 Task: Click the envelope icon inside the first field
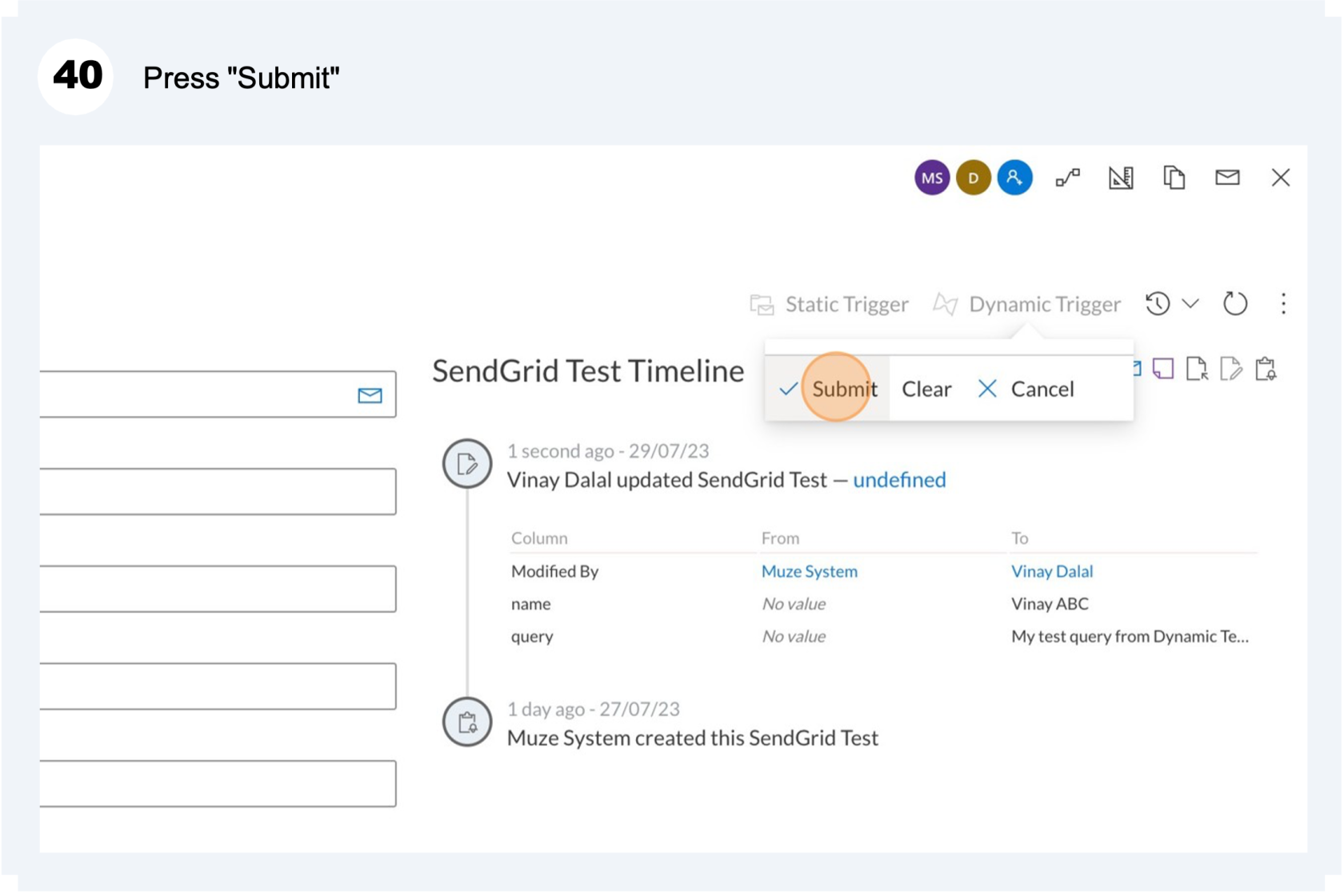pyautogui.click(x=370, y=395)
